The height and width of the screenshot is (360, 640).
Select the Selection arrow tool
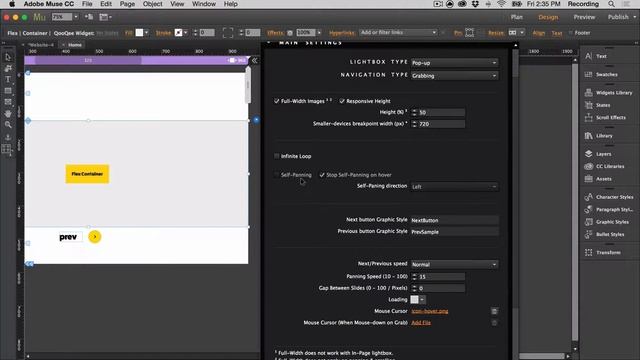pyautogui.click(x=8, y=57)
